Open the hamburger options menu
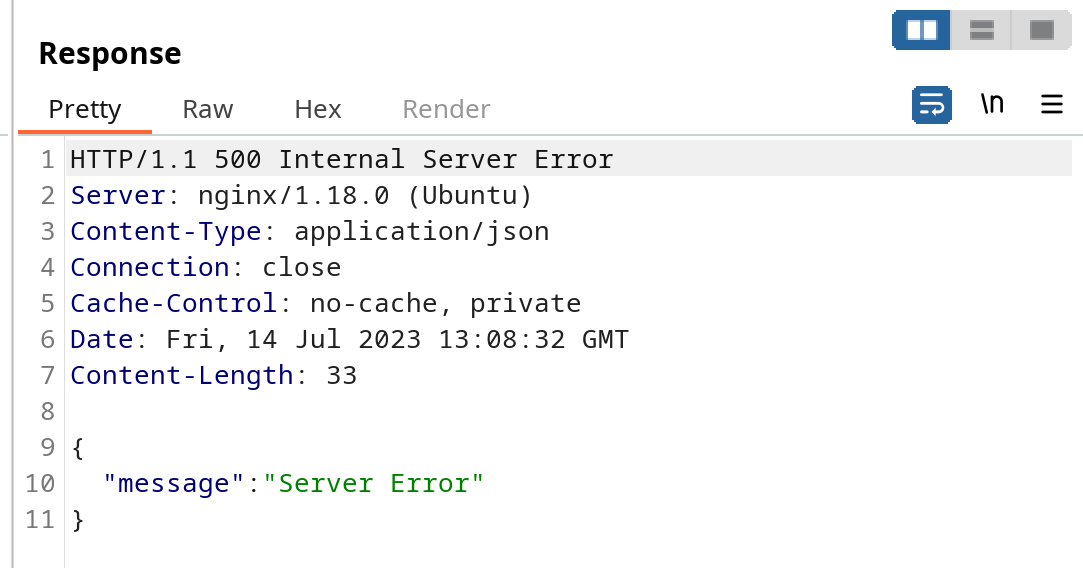This screenshot has height=568, width=1083. click(x=1051, y=104)
